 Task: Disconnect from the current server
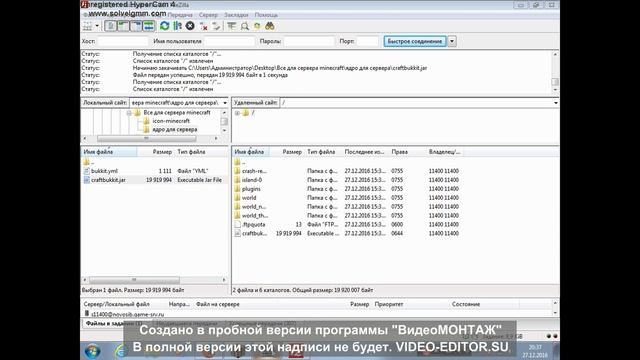click(x=203, y=26)
